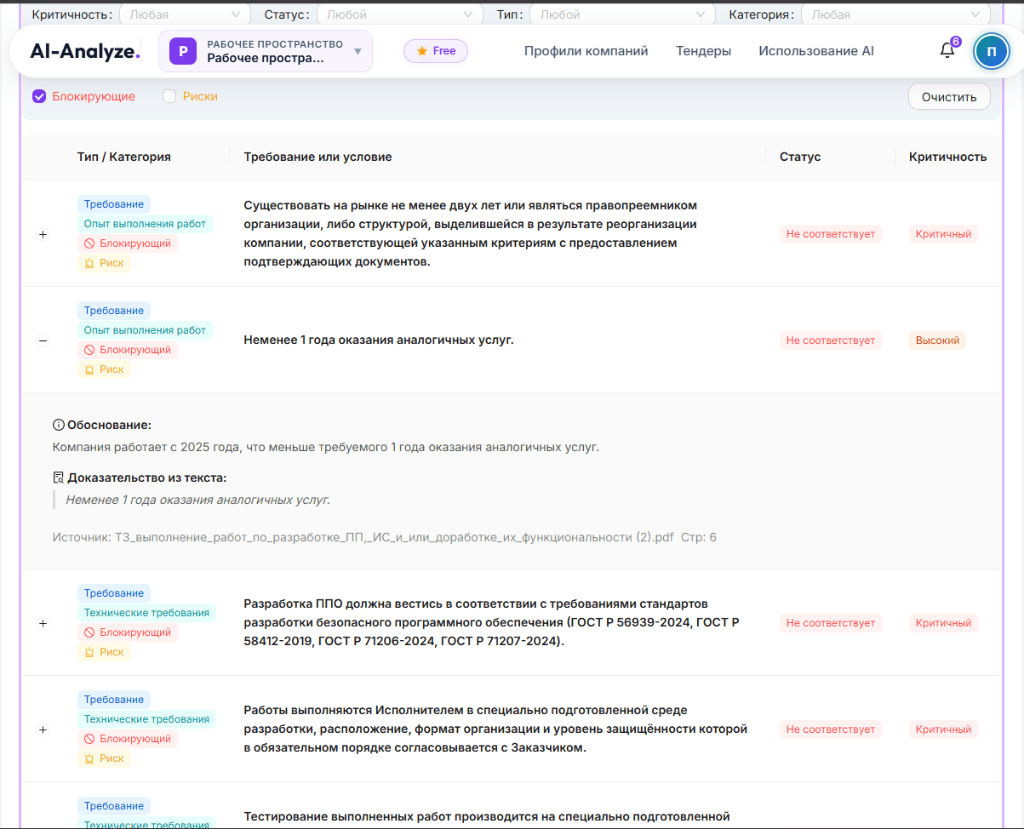The image size is (1024, 829).
Task: Click the Требование или условие column header
Action: tap(317, 157)
